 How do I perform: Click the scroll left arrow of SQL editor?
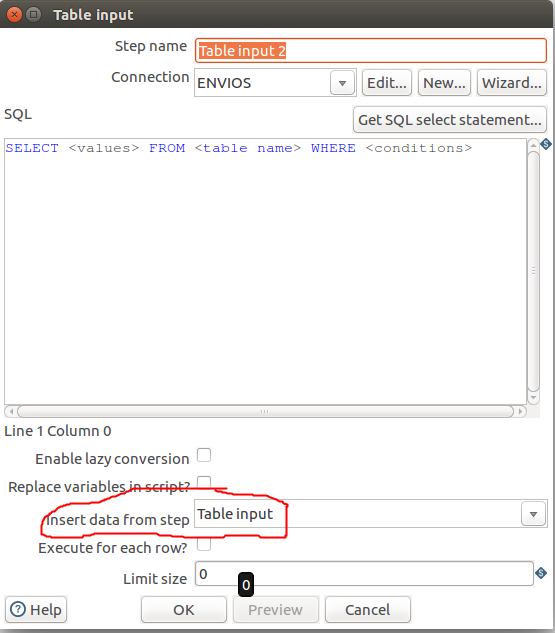(11, 411)
